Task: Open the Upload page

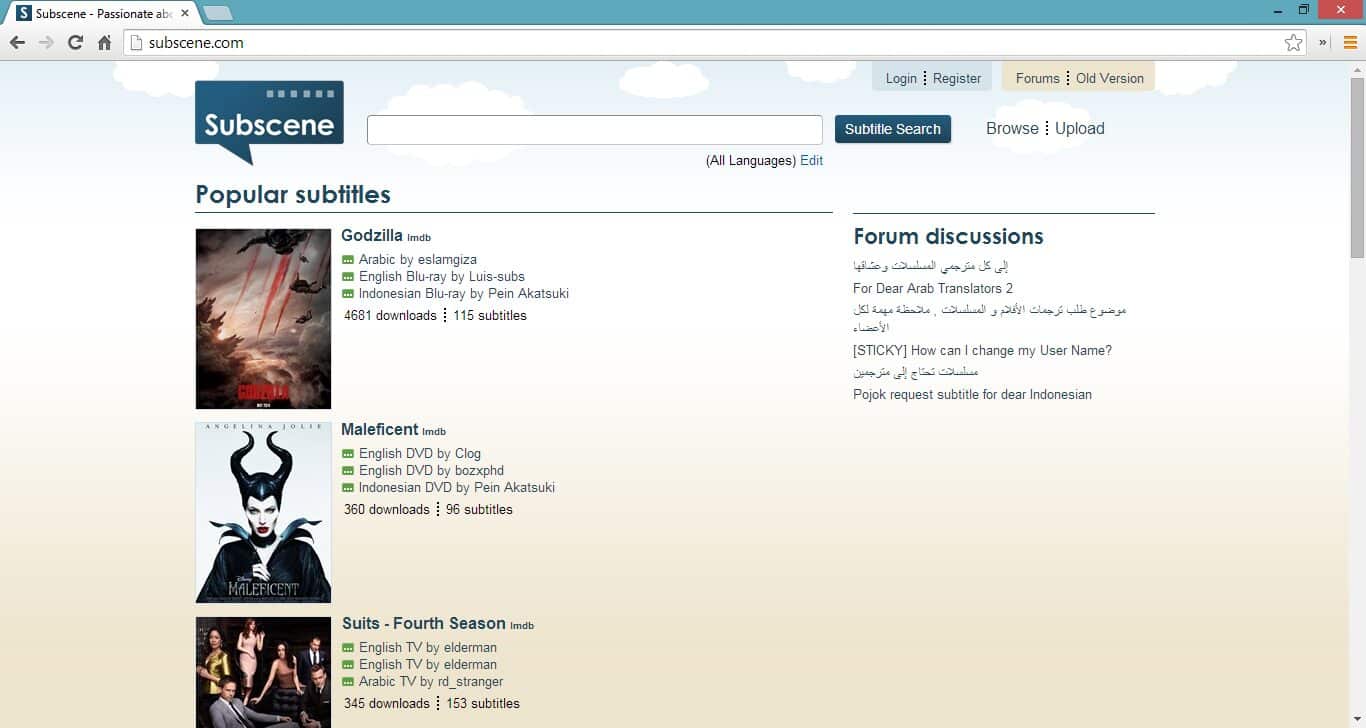Action: click(x=1080, y=128)
